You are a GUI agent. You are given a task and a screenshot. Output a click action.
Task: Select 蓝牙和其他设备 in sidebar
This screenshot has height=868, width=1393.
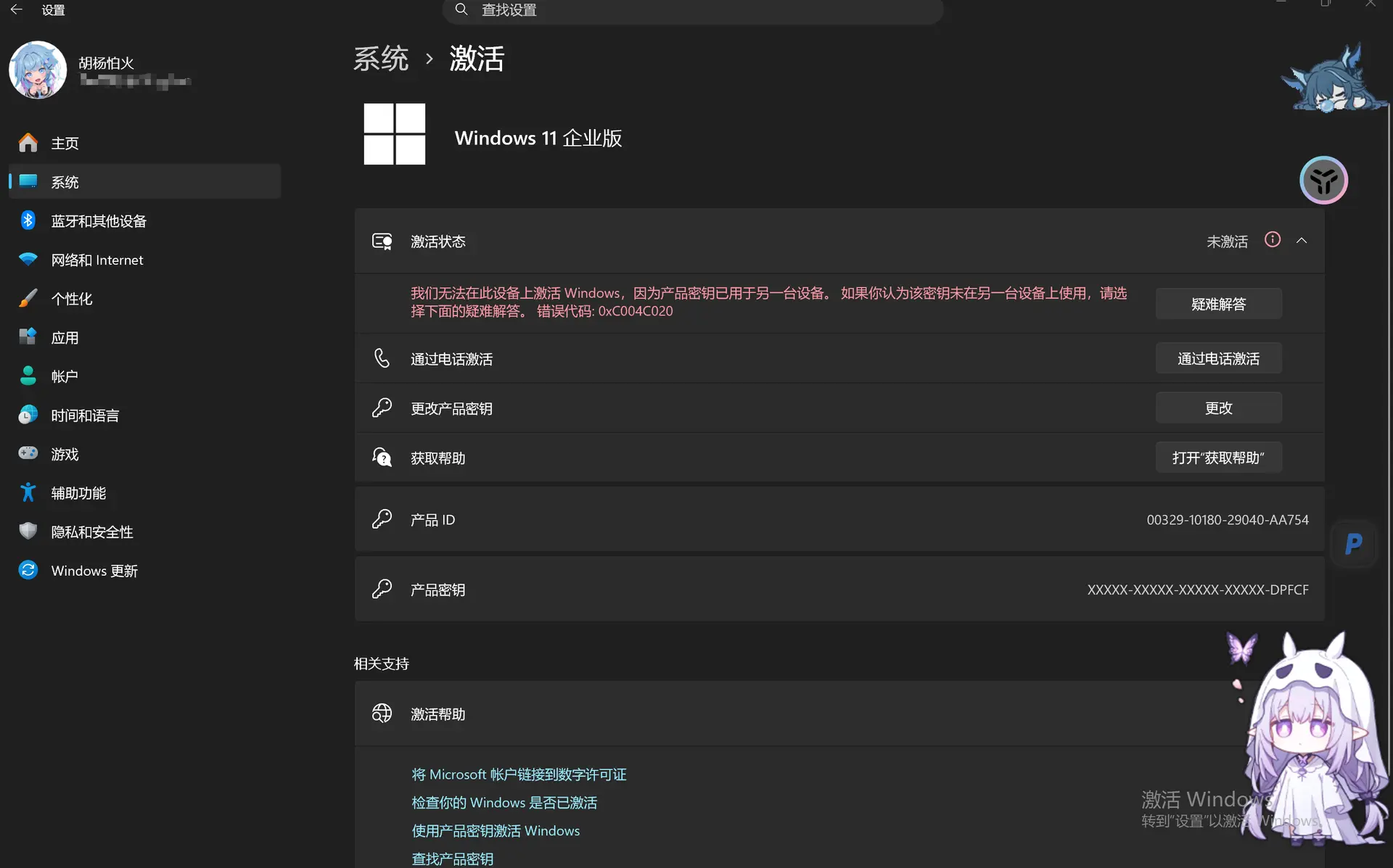click(x=144, y=220)
